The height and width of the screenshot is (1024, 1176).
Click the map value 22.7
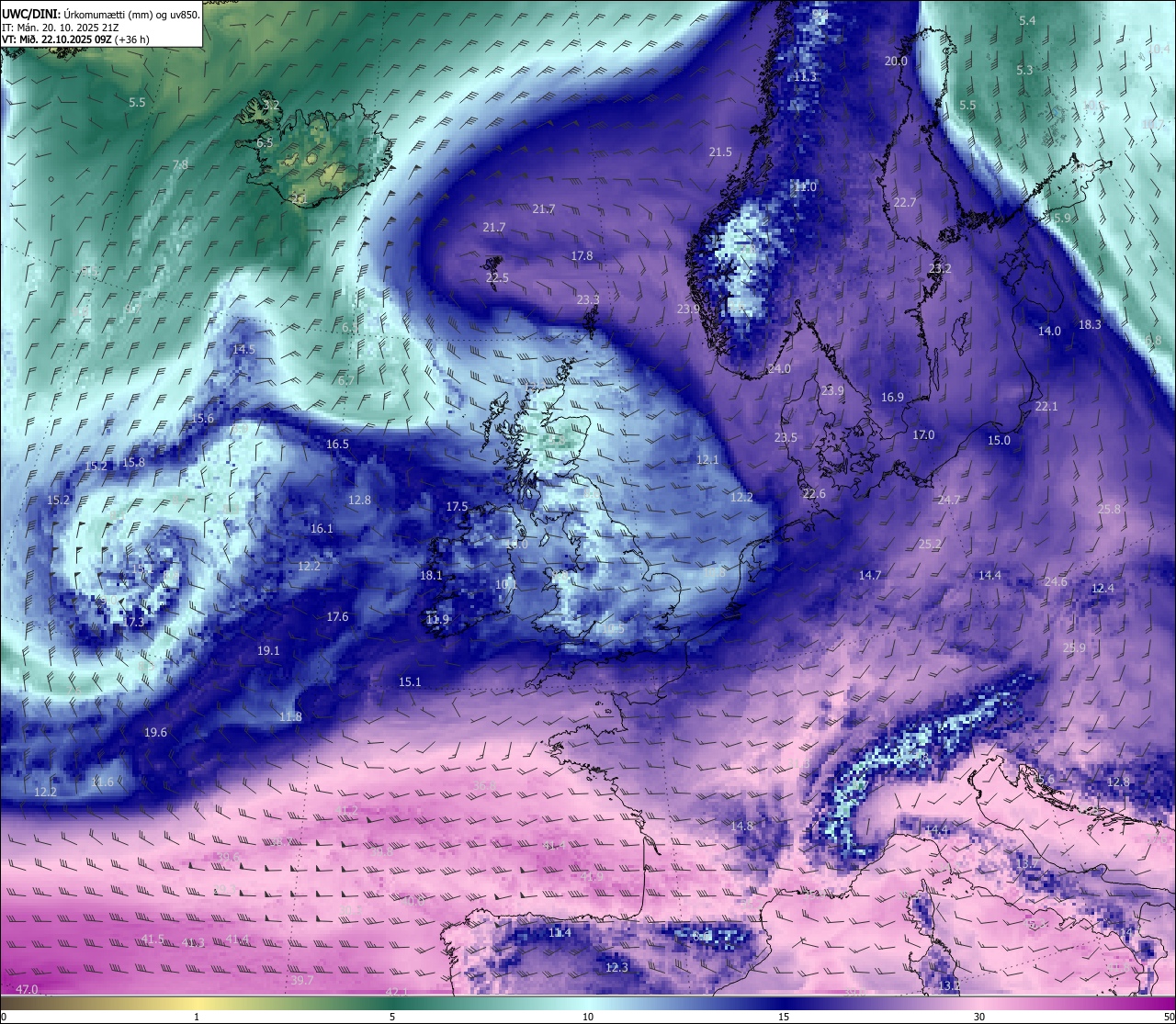pyautogui.click(x=905, y=203)
